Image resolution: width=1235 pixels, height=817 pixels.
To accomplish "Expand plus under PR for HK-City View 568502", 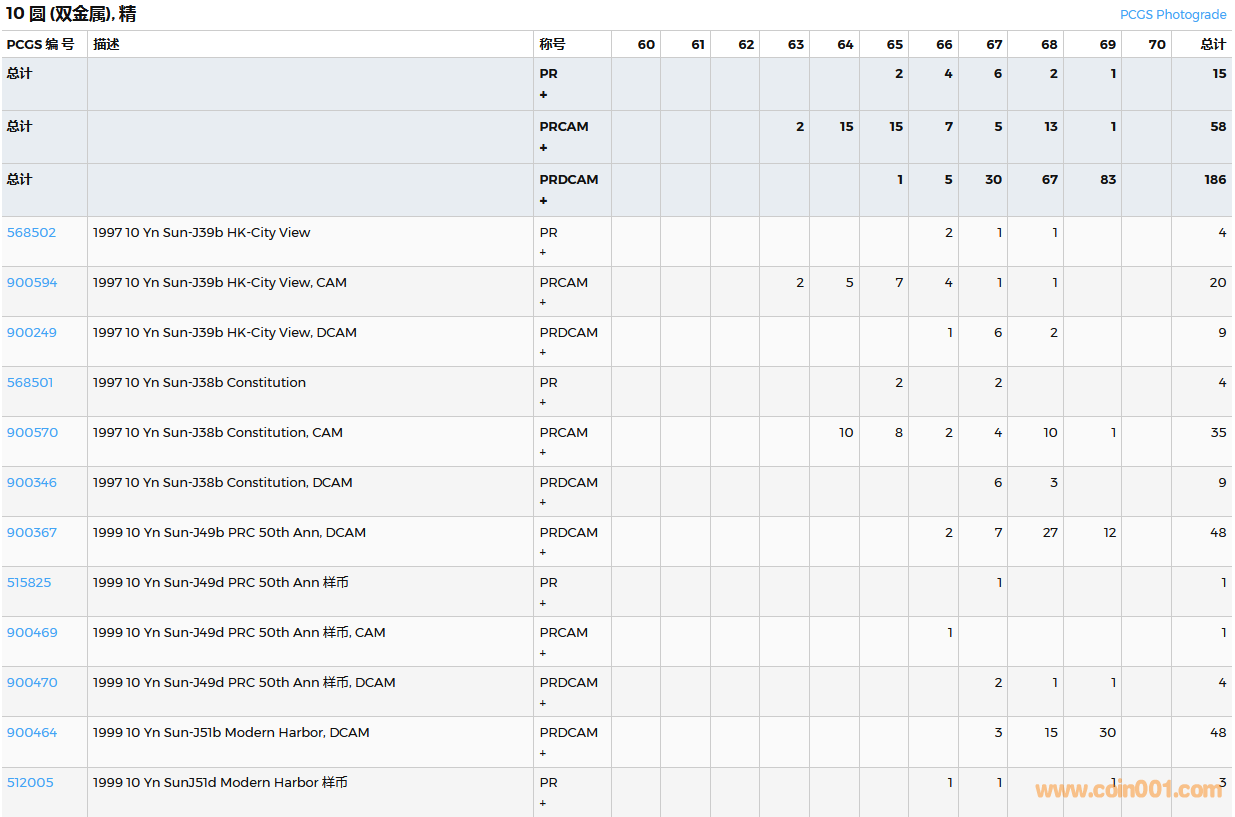I will [x=544, y=253].
